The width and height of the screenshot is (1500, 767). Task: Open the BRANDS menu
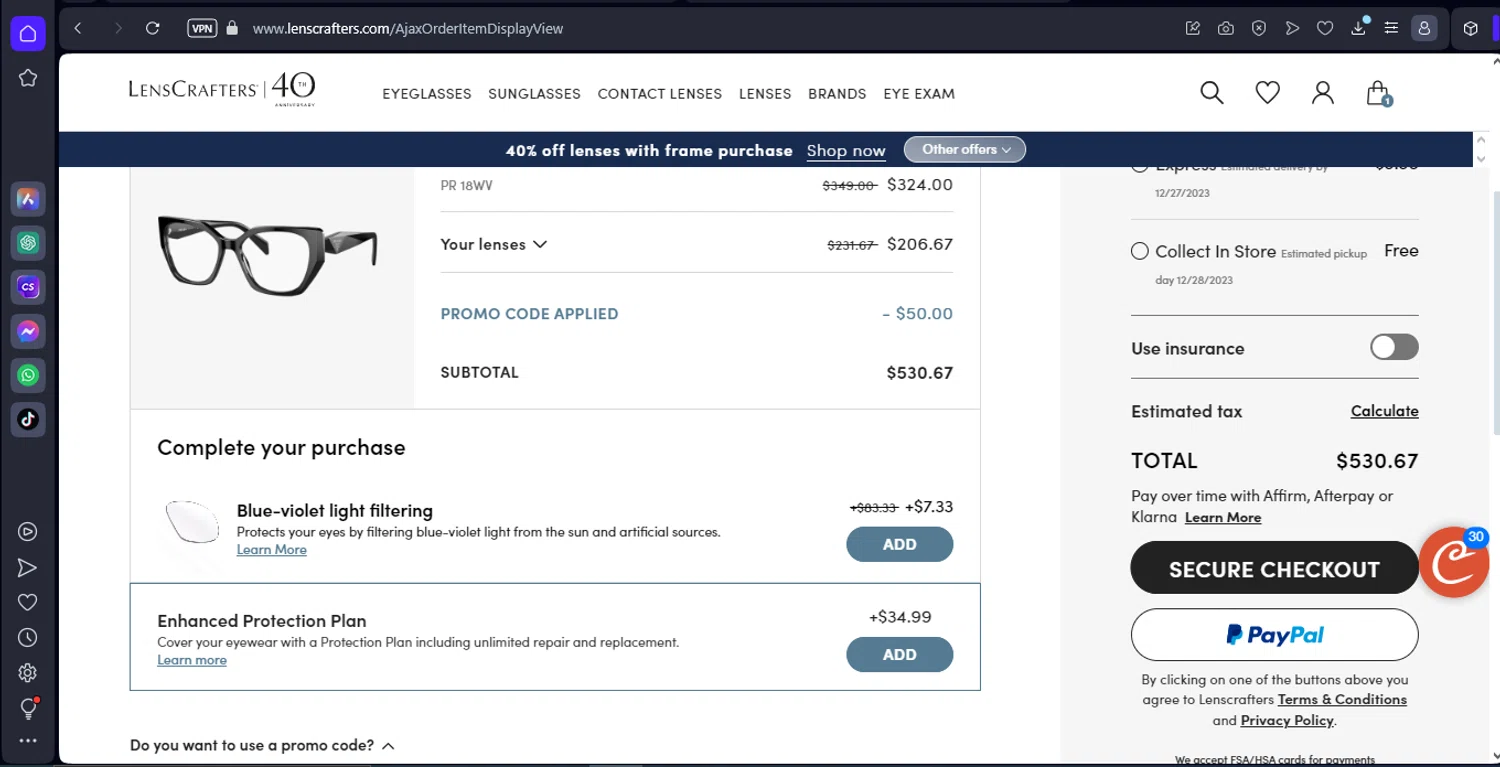[x=837, y=94]
